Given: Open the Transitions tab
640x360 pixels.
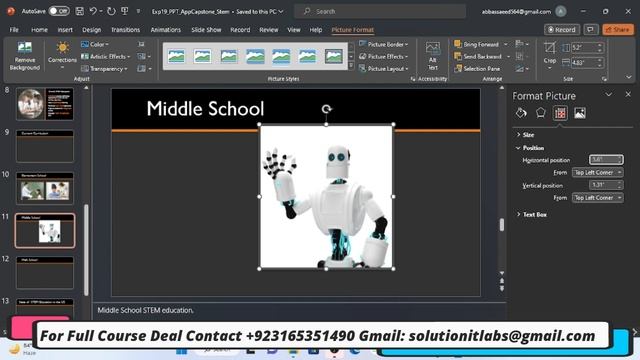Looking at the screenshot, I should (125, 30).
